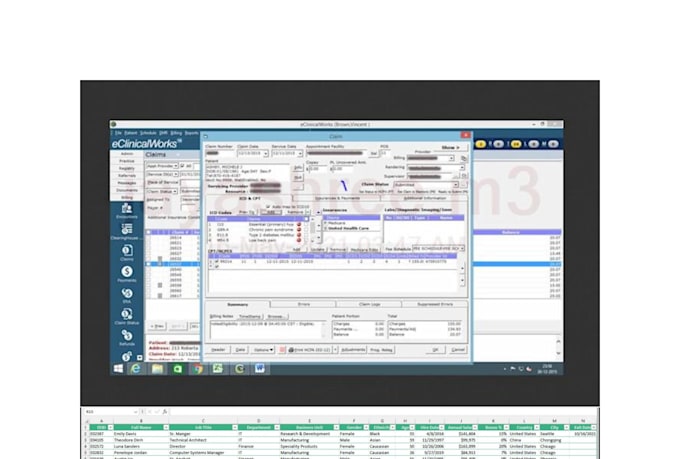Open the Refunds sidebar icon
Screen dimensions: 680x459
tap(127, 335)
